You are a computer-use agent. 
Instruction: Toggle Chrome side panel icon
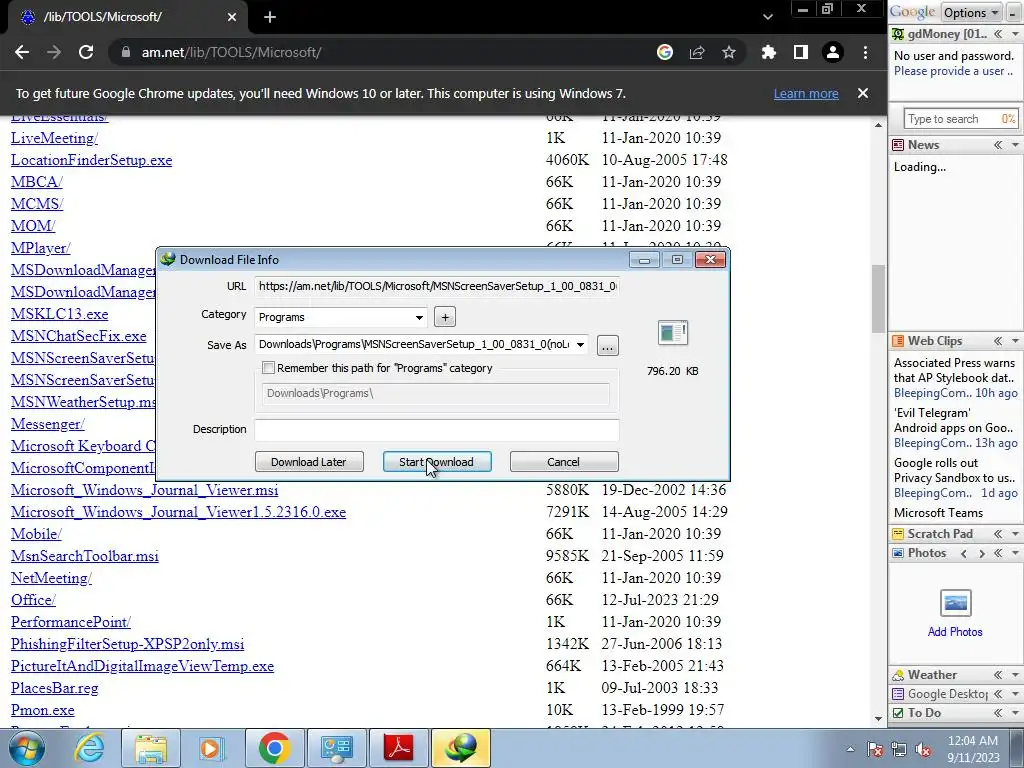click(801, 52)
